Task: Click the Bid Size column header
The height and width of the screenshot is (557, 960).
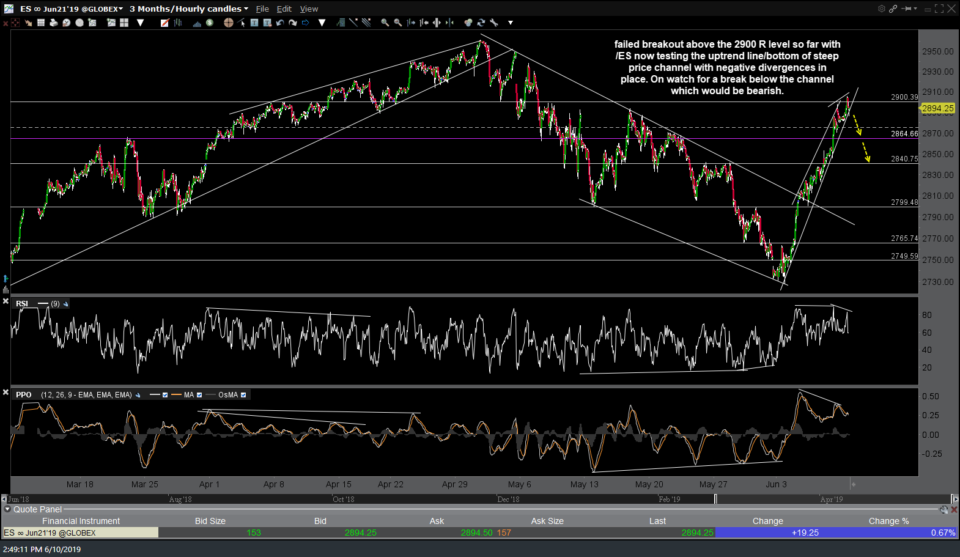Action: pyautogui.click(x=210, y=521)
